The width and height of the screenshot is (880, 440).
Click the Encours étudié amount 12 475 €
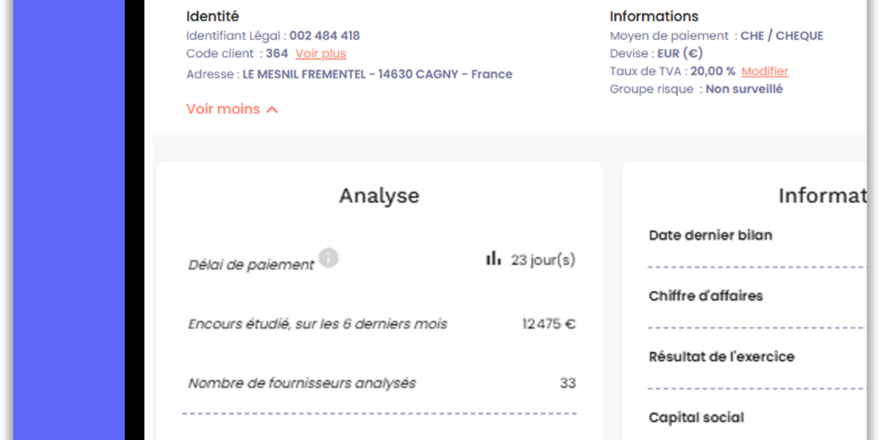[x=549, y=324]
